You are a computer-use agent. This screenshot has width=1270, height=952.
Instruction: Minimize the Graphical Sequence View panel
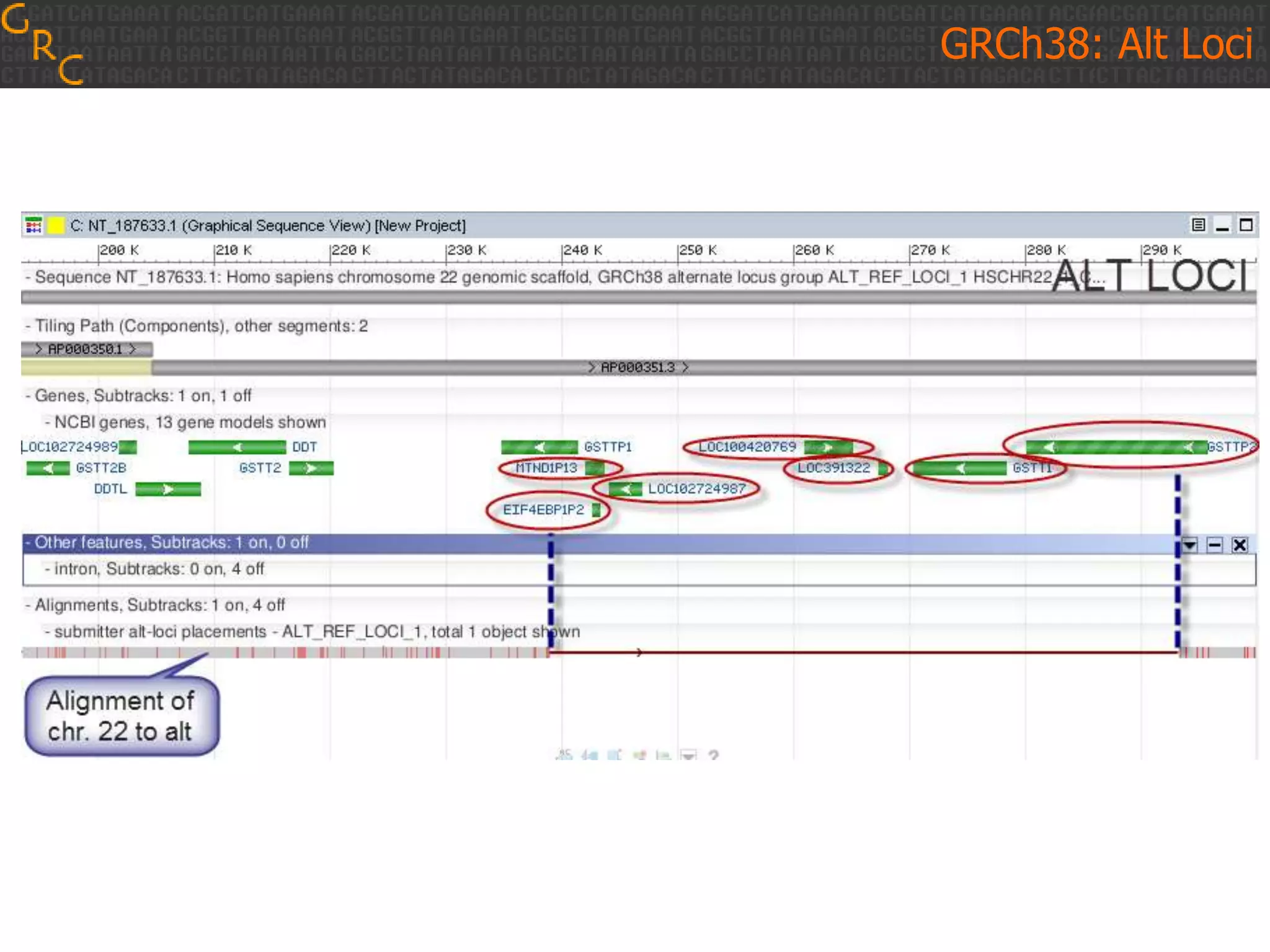tap(1222, 225)
